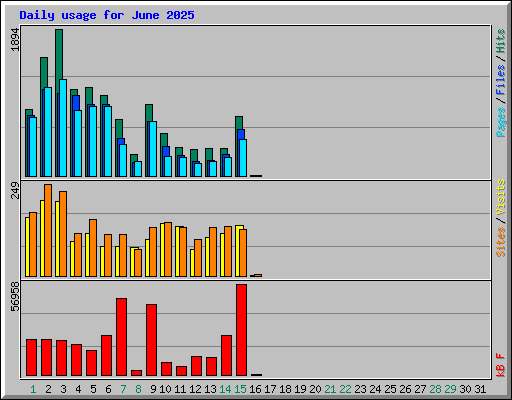
Task: Click day 16 on the date axis
Action: pyautogui.click(x=255, y=389)
